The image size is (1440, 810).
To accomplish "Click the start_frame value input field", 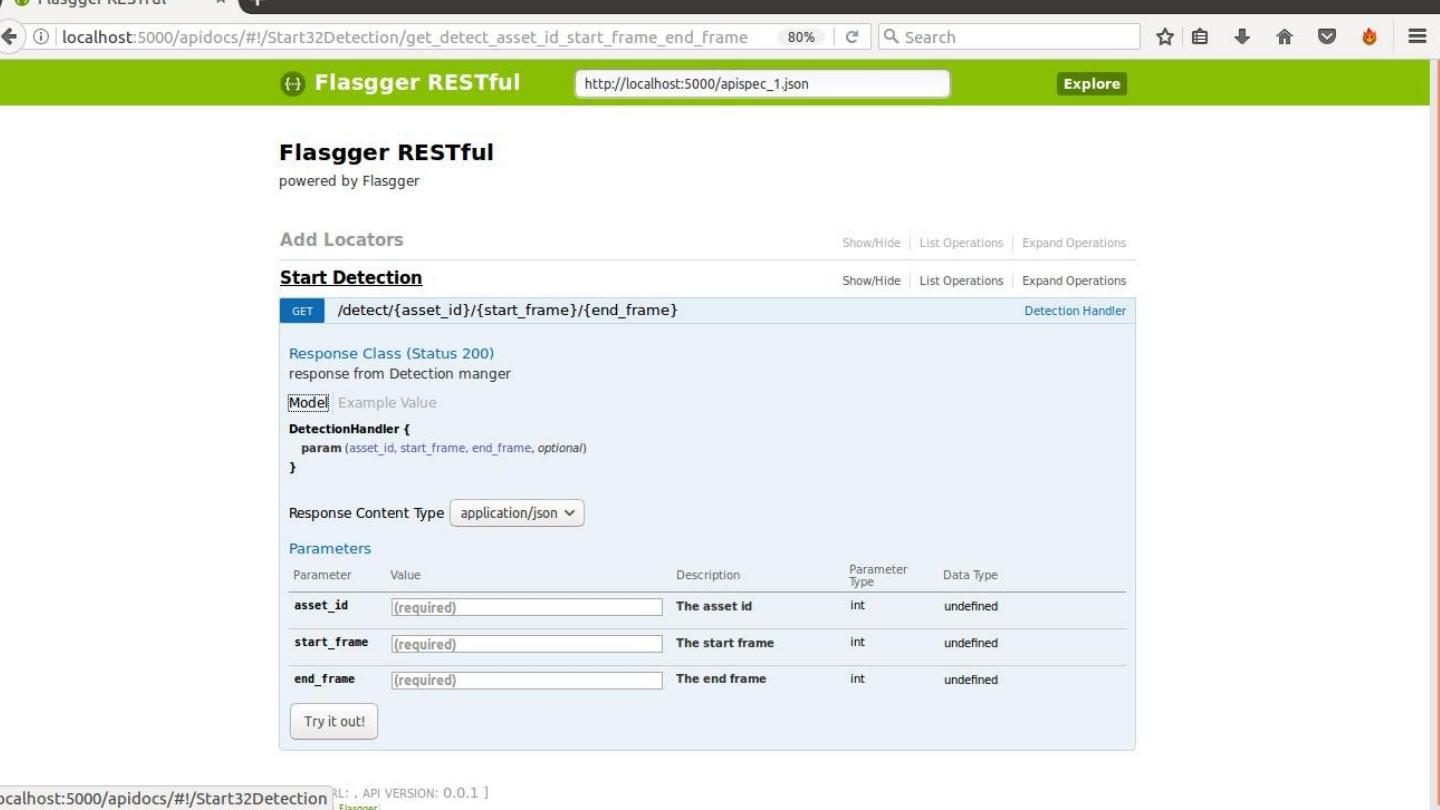I will point(526,644).
